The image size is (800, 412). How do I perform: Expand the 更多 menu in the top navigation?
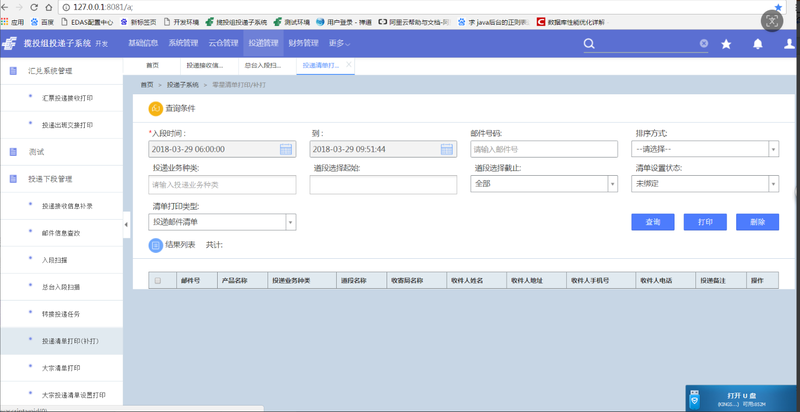339,43
